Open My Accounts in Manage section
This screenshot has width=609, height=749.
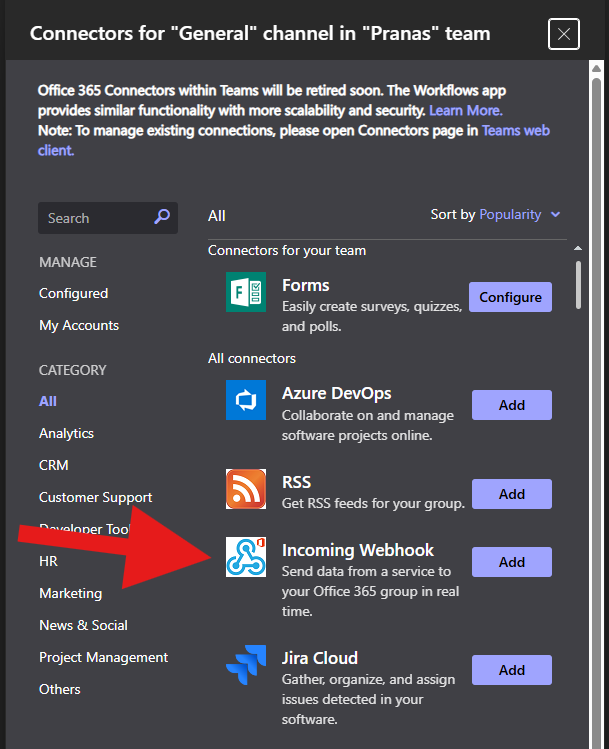[x=79, y=325]
